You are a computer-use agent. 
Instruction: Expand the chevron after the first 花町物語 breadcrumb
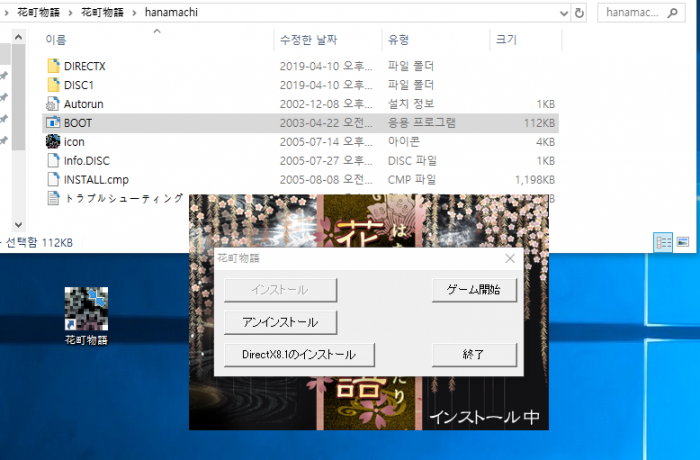pos(70,13)
